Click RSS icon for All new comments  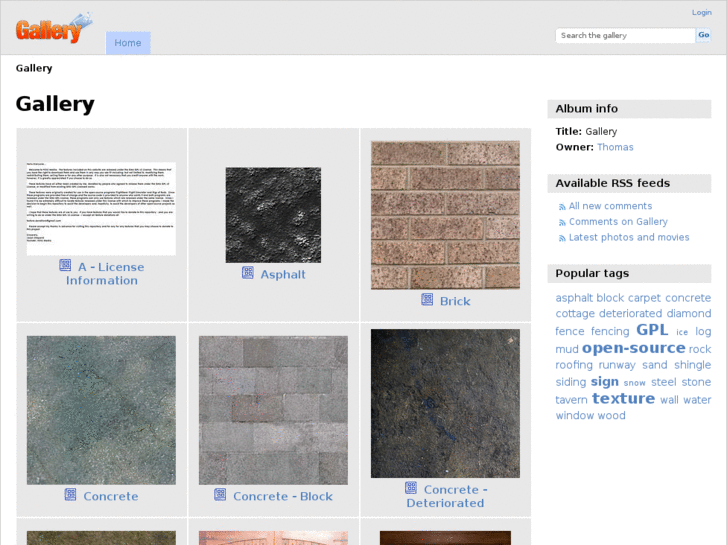(x=562, y=207)
